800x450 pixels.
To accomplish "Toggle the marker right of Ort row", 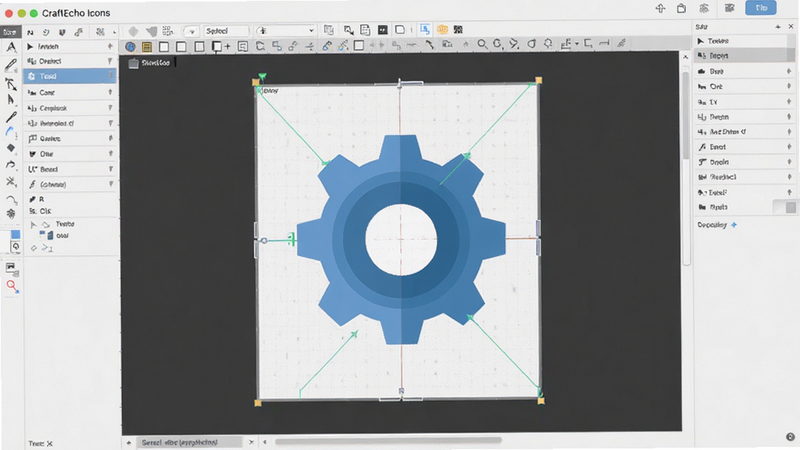I will click(x=789, y=87).
